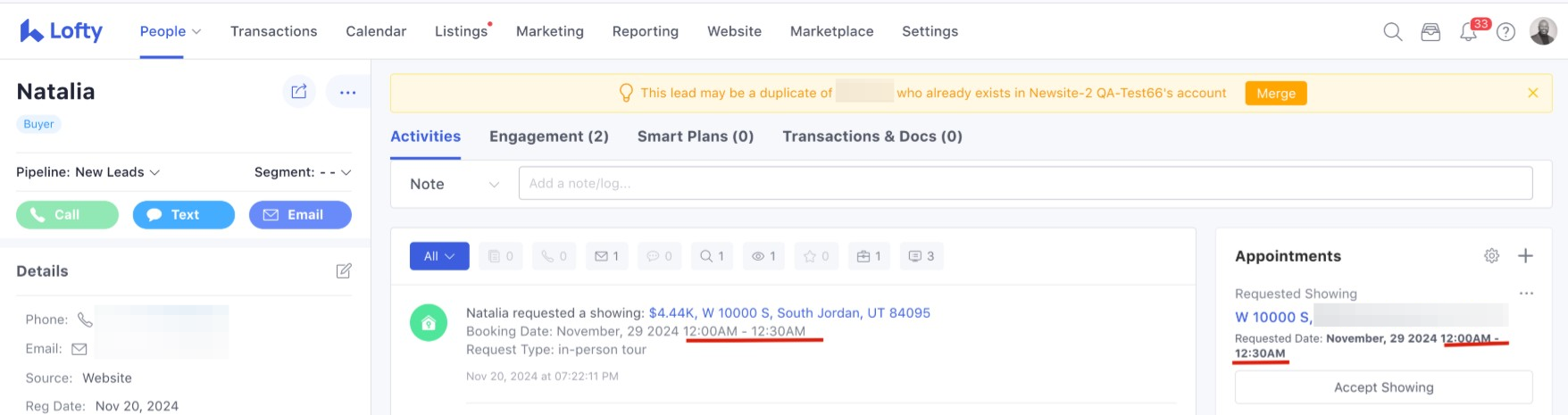Expand the Pipeline New Leads dropdown
This screenshot has height=415, width=1568.
click(x=88, y=172)
